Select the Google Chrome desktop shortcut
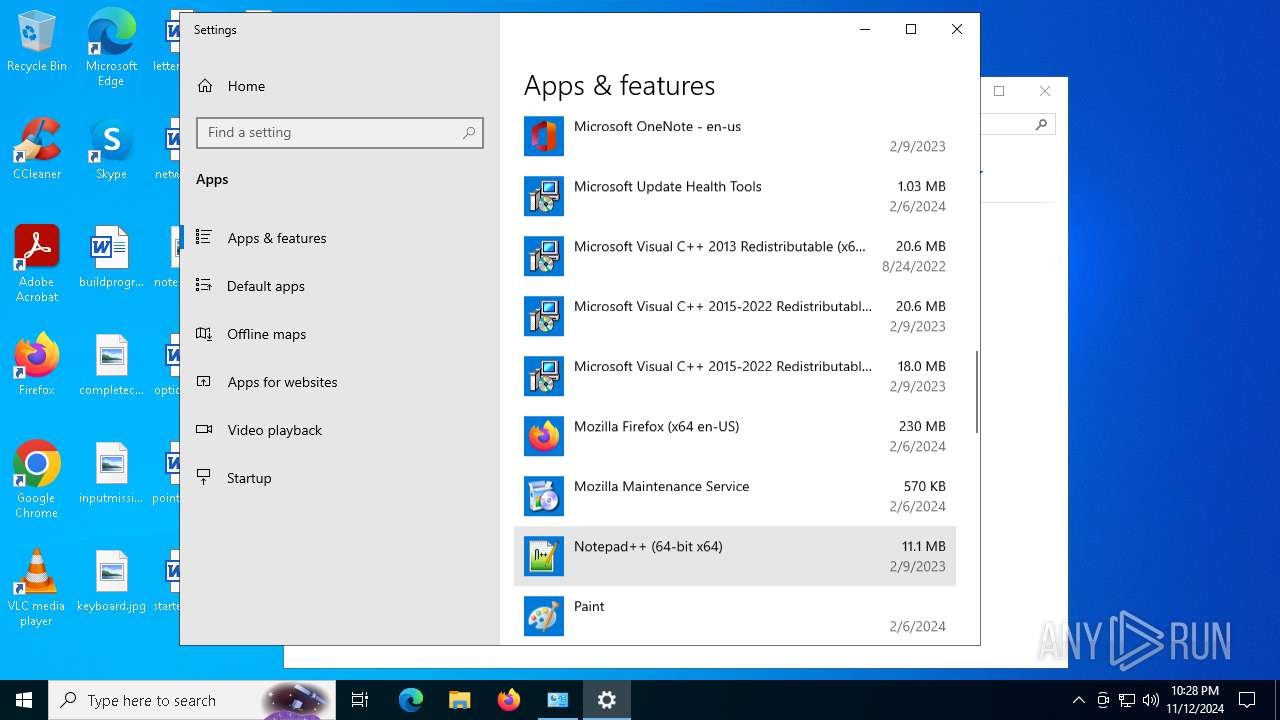This screenshot has height=720, width=1280. 37,480
